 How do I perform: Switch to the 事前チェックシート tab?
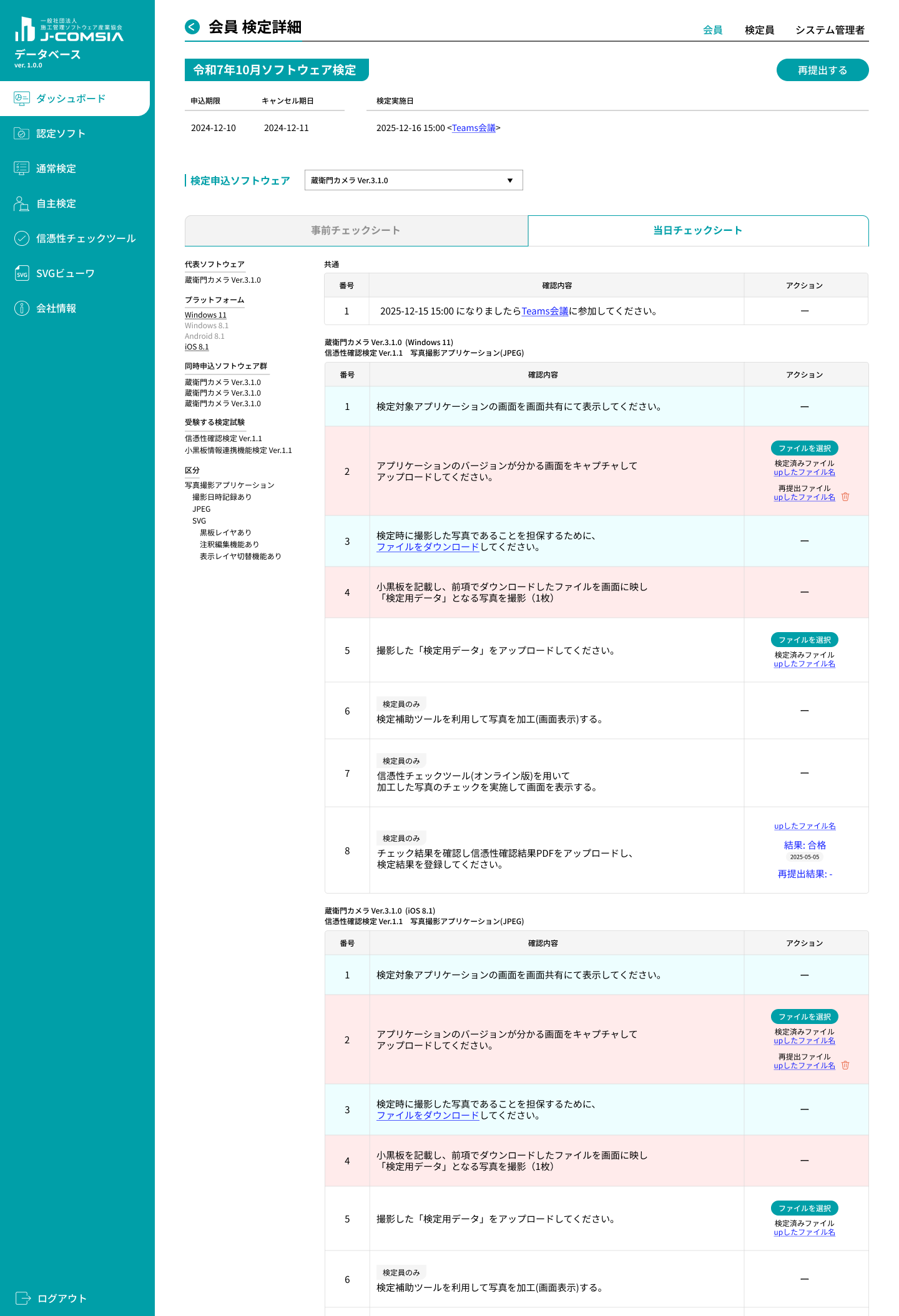(356, 230)
